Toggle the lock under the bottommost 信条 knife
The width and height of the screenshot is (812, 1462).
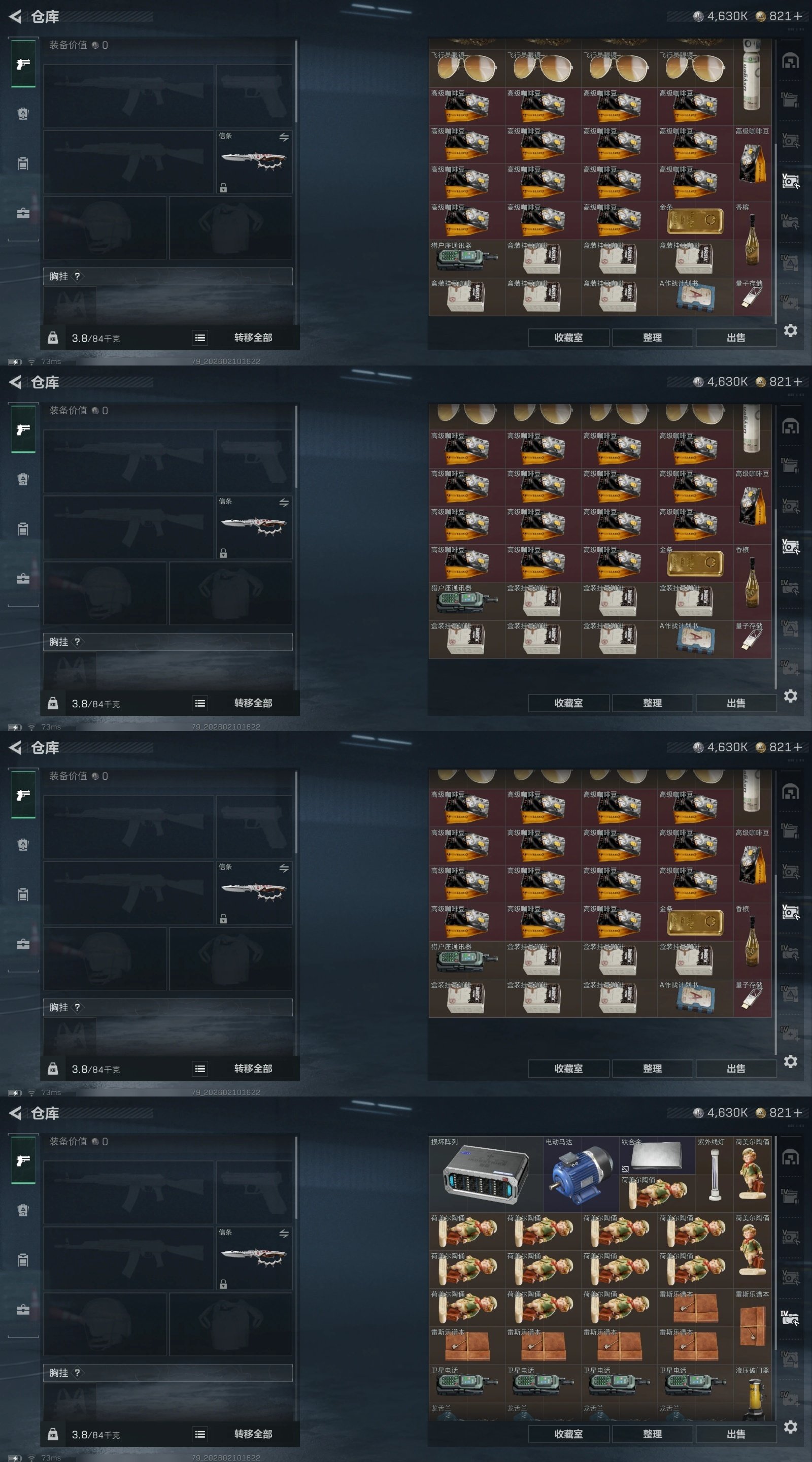[224, 1284]
